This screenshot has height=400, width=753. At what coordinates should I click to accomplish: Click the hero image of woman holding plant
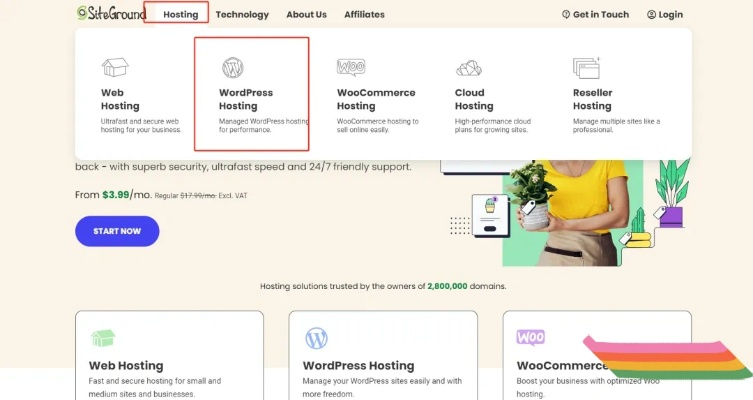pos(571,213)
